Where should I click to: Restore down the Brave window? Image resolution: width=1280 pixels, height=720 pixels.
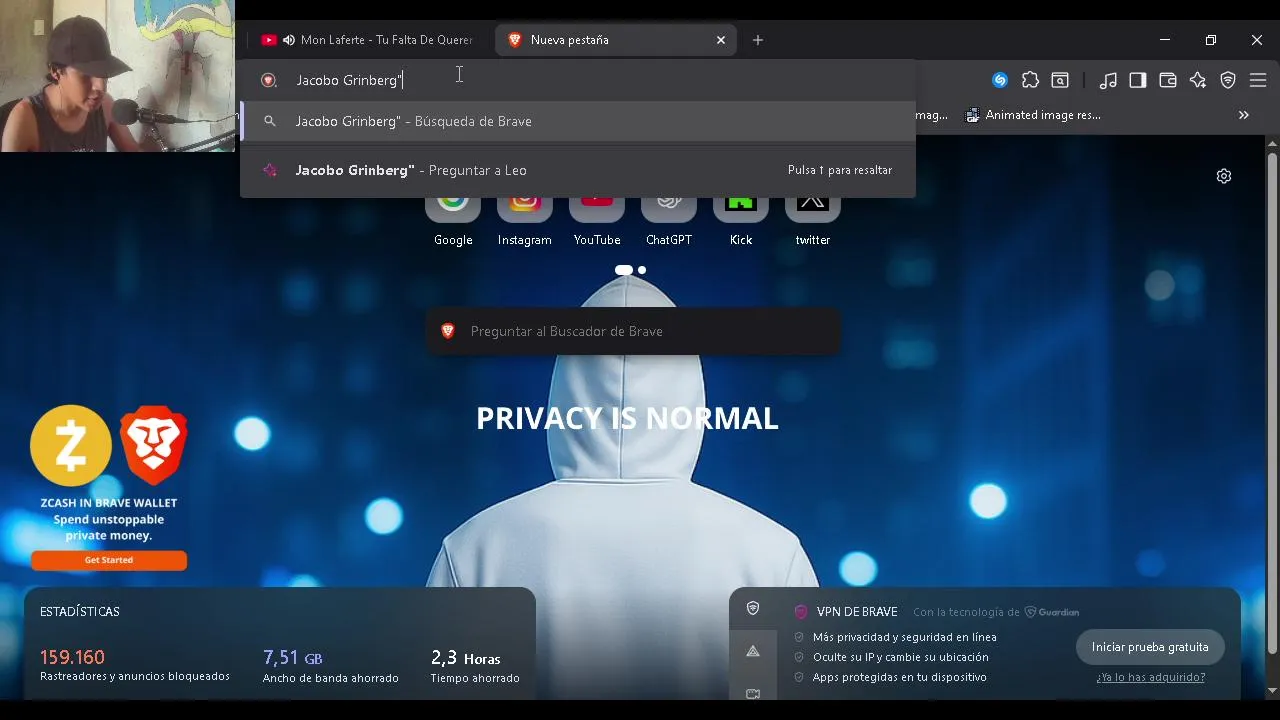[x=1211, y=40]
